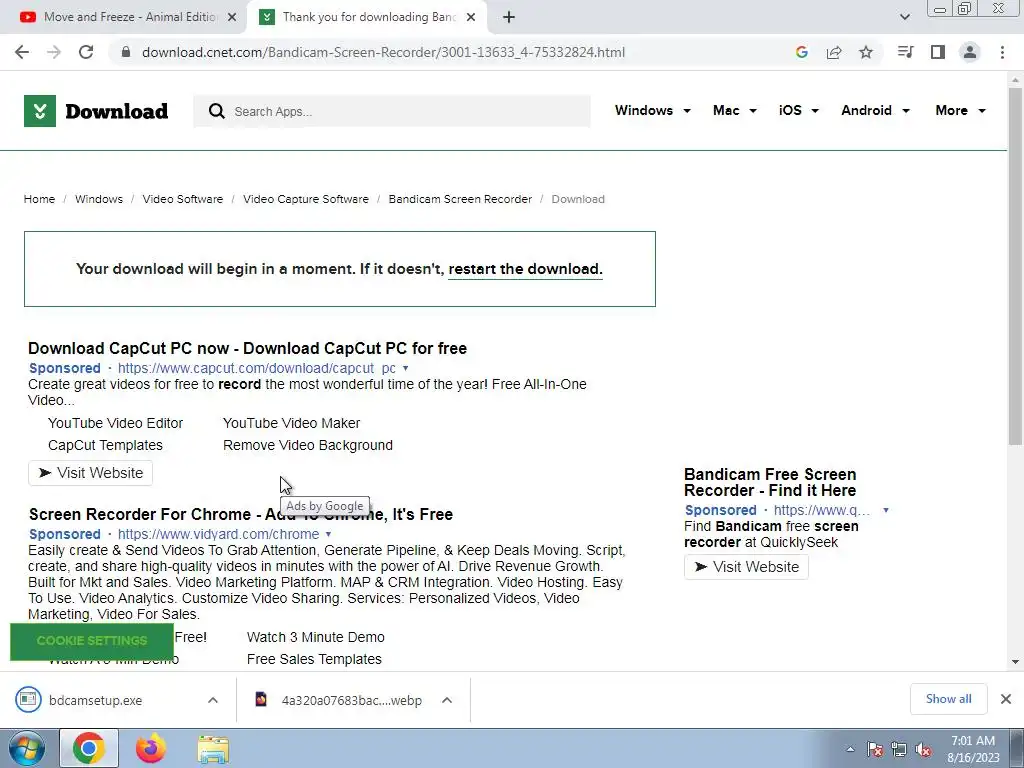Click the browser back arrow
The height and width of the screenshot is (768, 1024).
(x=22, y=52)
